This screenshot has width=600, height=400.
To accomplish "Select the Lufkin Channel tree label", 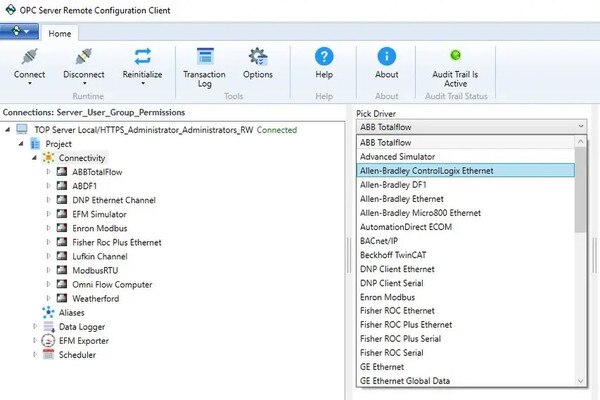I will (100, 256).
